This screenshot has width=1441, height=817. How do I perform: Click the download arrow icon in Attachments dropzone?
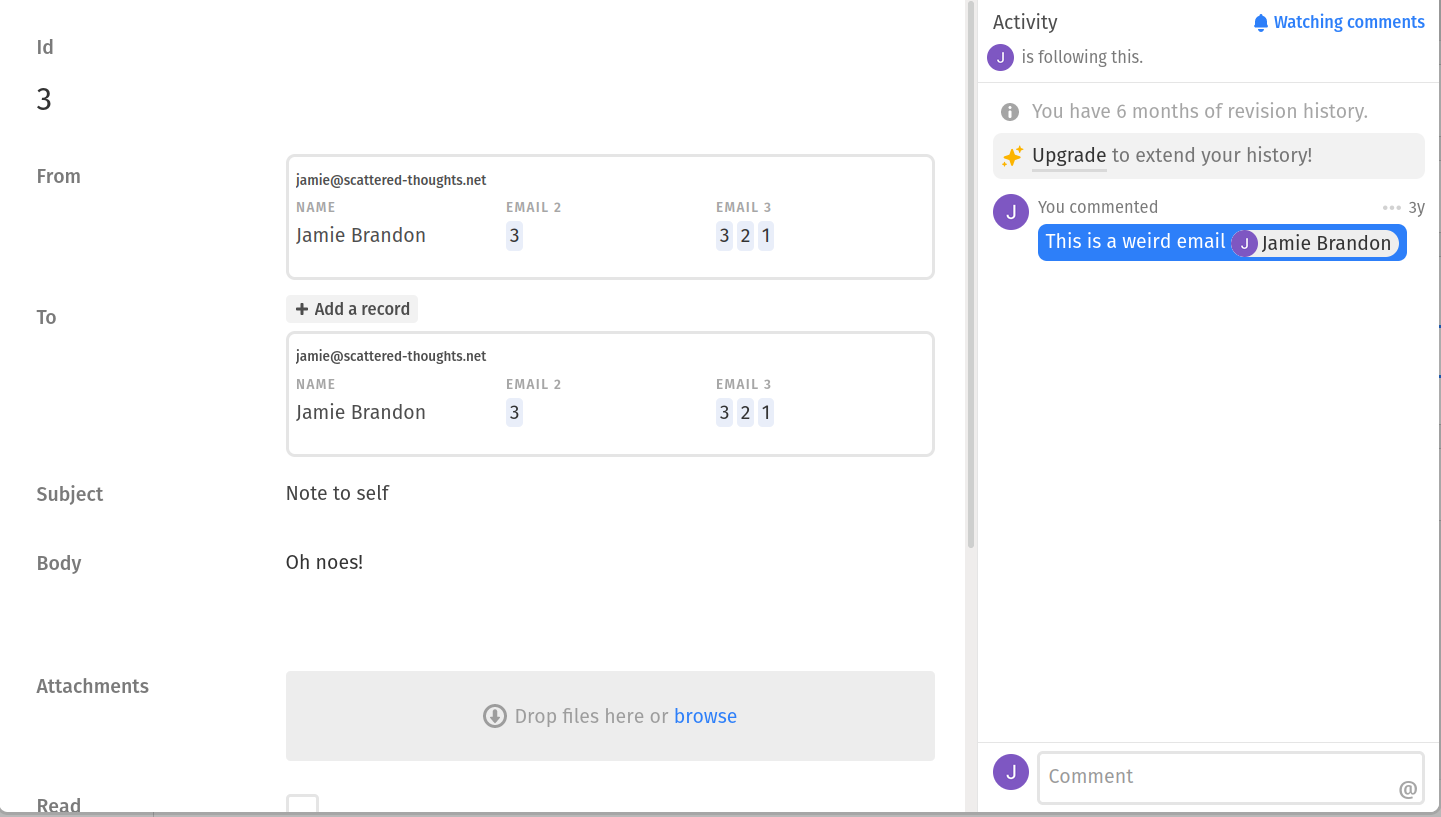click(x=495, y=716)
